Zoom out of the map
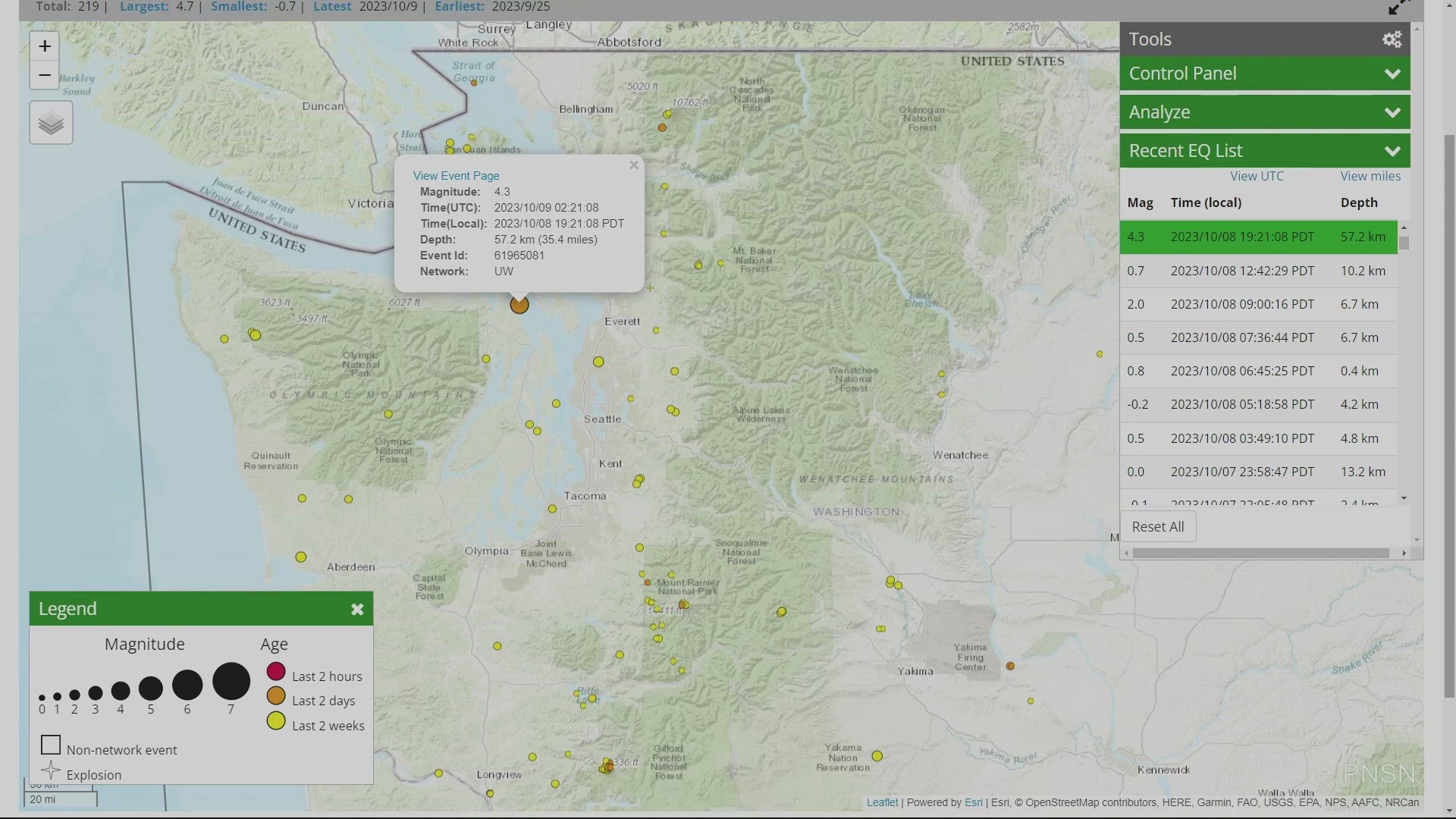 click(45, 75)
